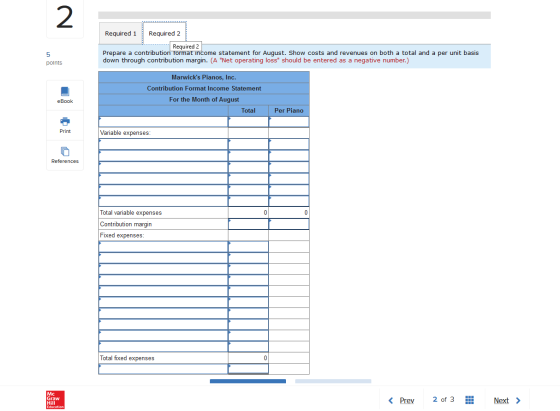This screenshot has width=560, height=411.
Task: Click Per Piano input for first variable expense
Action: (289, 144)
